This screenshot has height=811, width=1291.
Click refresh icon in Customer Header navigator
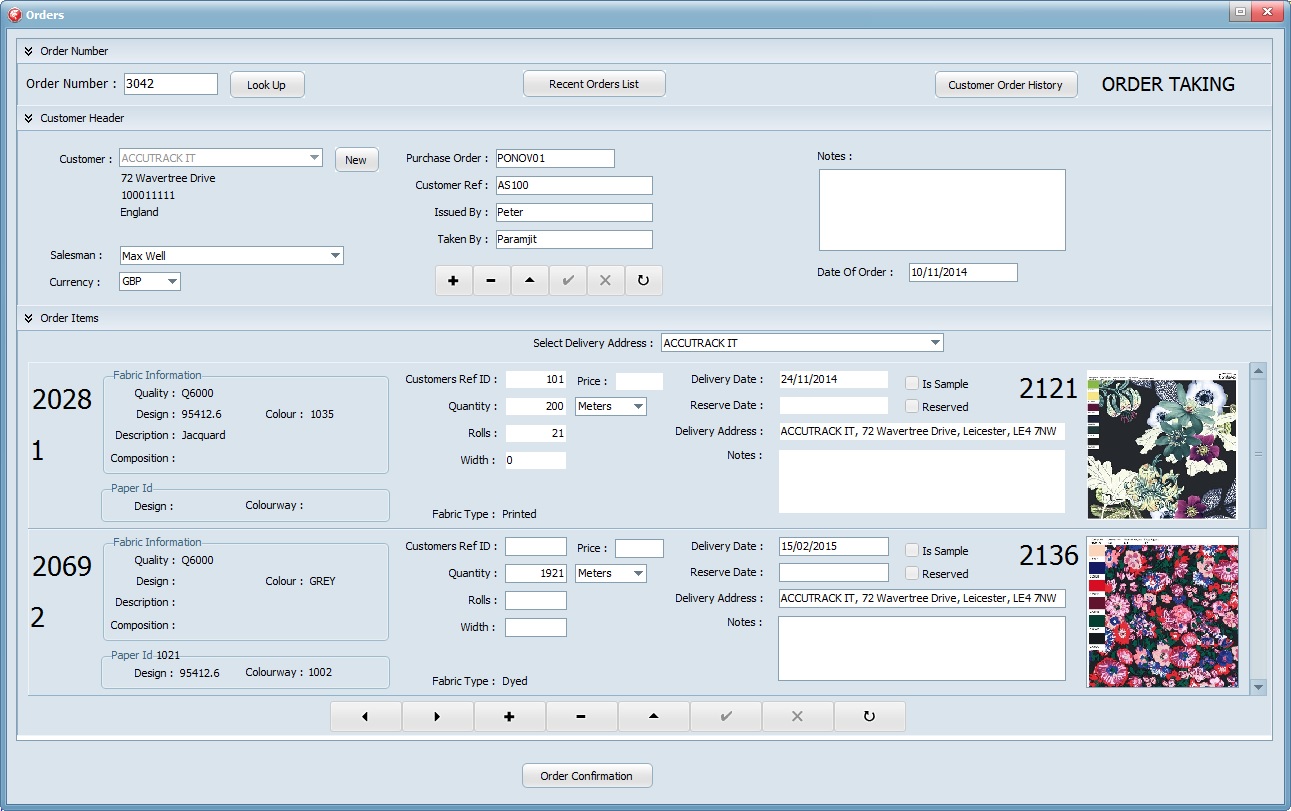click(643, 281)
